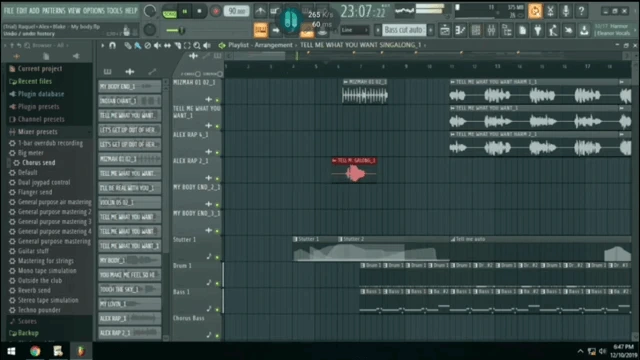
Task: Click the question mark help icon
Action: [x=581, y=11]
